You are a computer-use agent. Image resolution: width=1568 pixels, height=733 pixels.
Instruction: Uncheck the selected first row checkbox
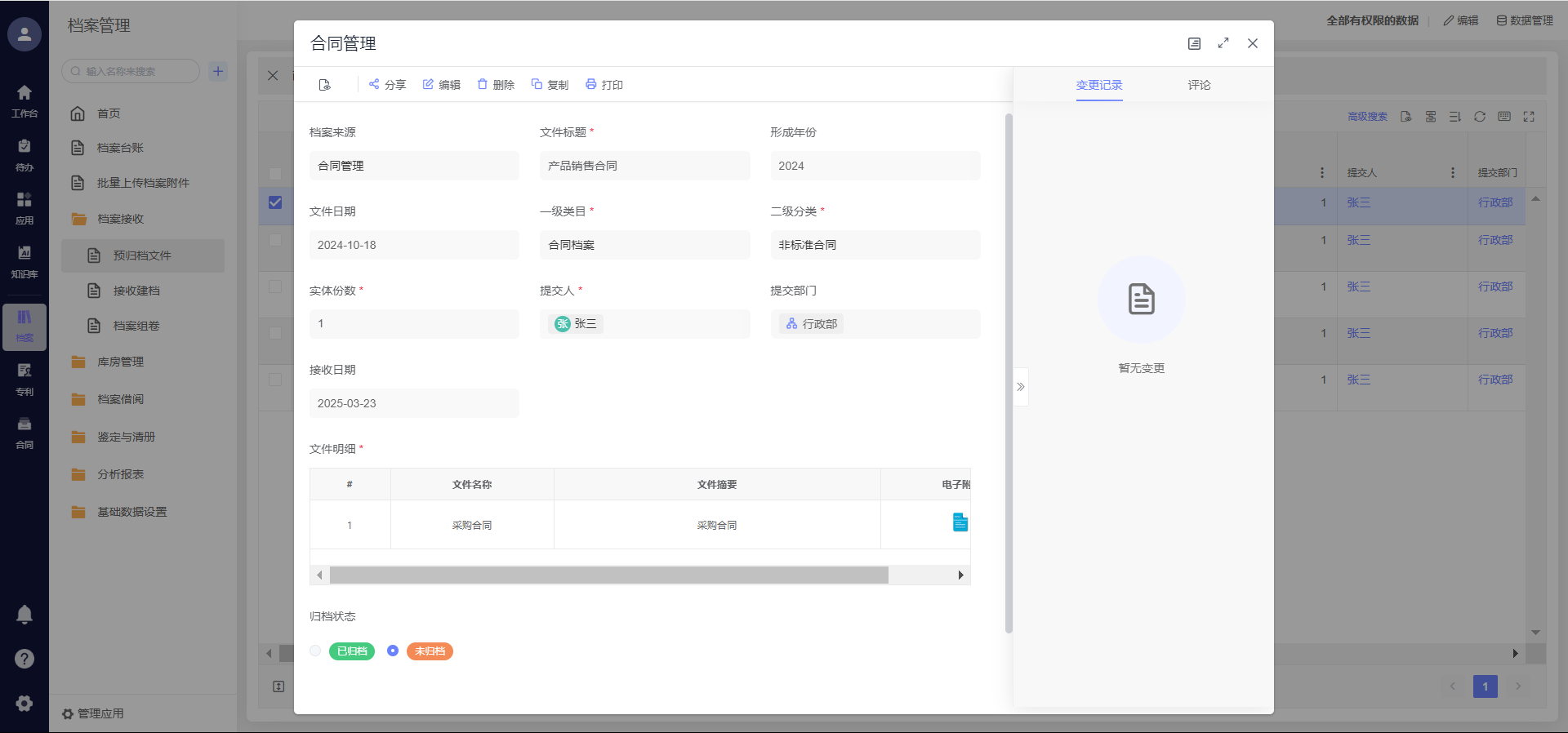click(275, 202)
